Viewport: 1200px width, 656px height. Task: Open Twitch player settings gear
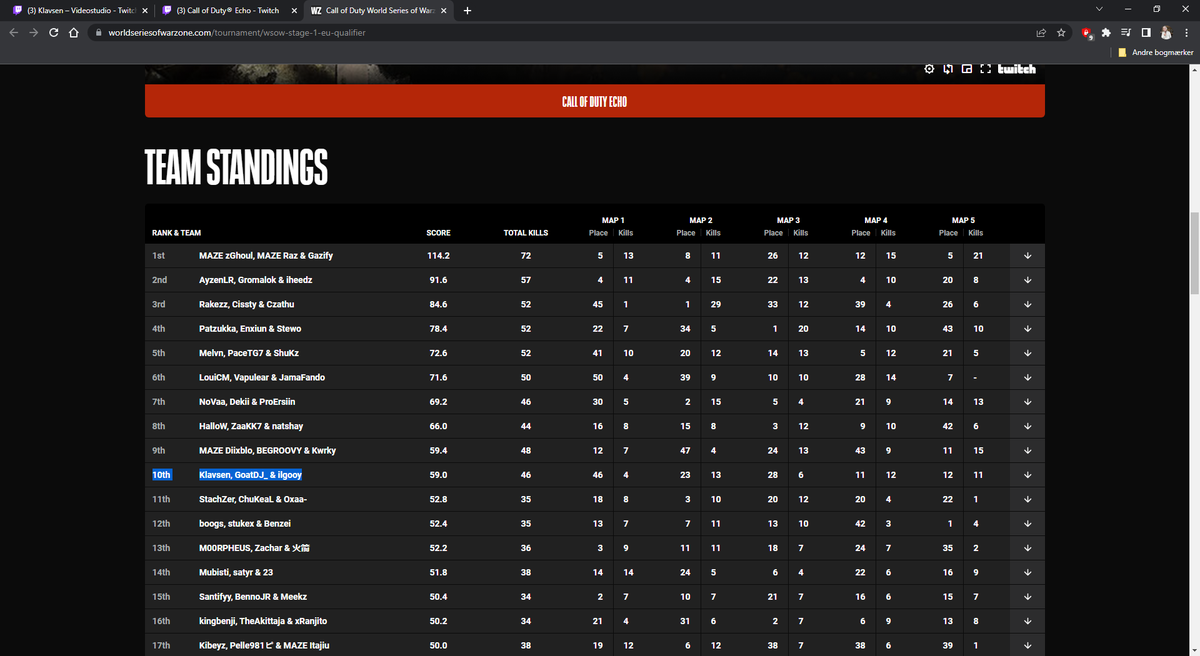coord(929,69)
